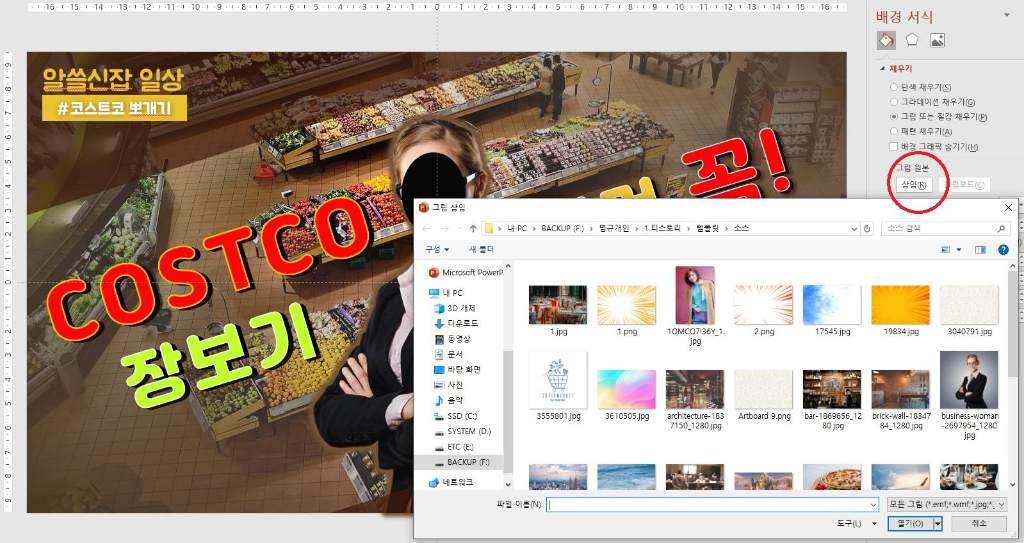Select 사진 folder in navigation tree
Screen dimensions: 1024x543
pyautogui.click(x=449, y=385)
